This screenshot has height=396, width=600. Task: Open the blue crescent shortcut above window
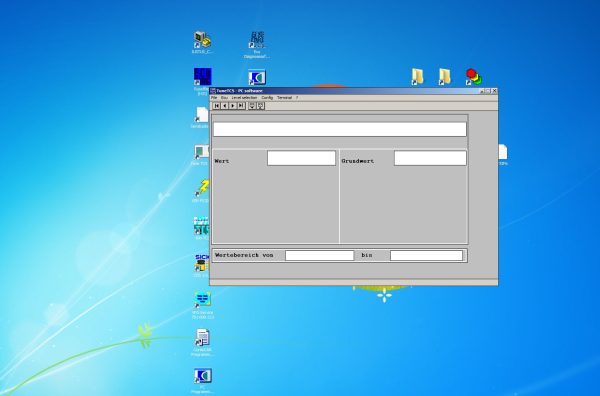tap(257, 78)
